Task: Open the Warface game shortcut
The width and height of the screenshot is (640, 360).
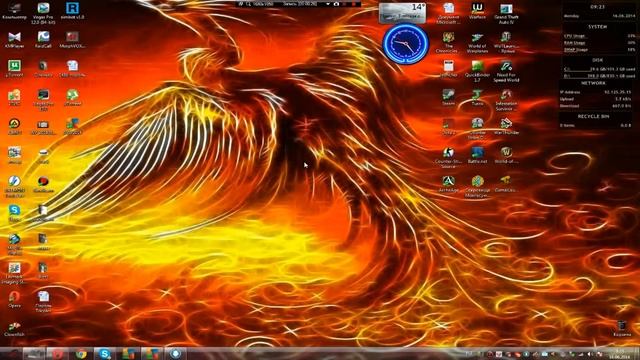Action: (477, 11)
